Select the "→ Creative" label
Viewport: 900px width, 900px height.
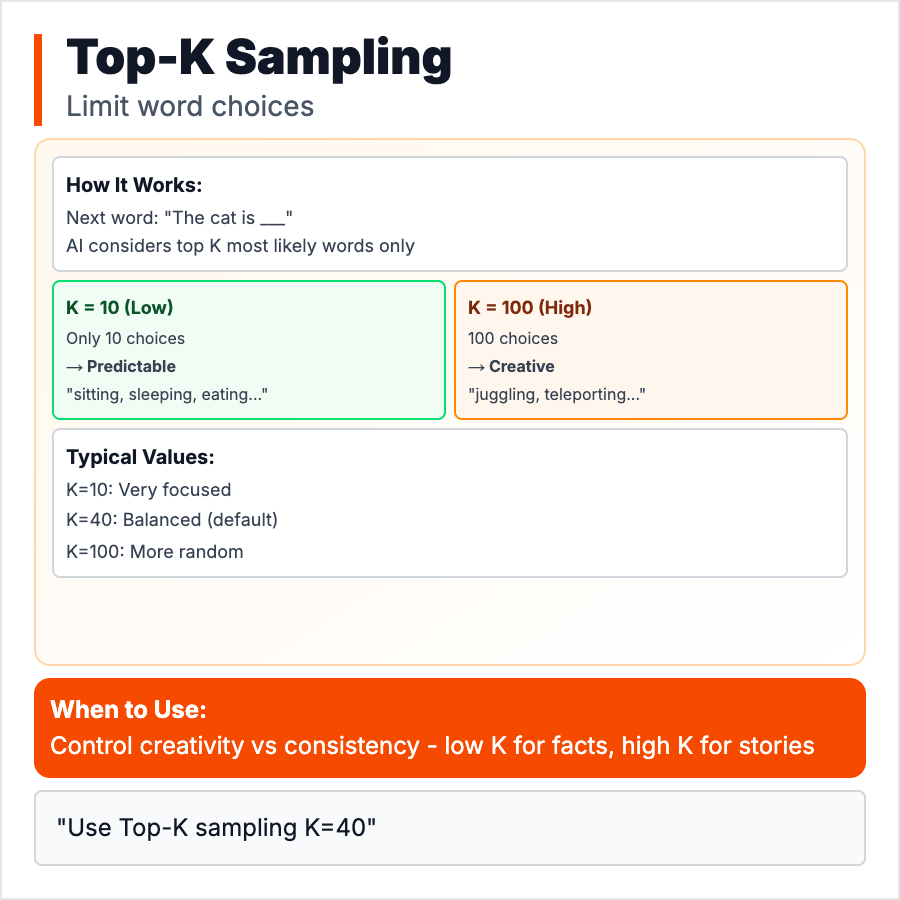pos(511,366)
